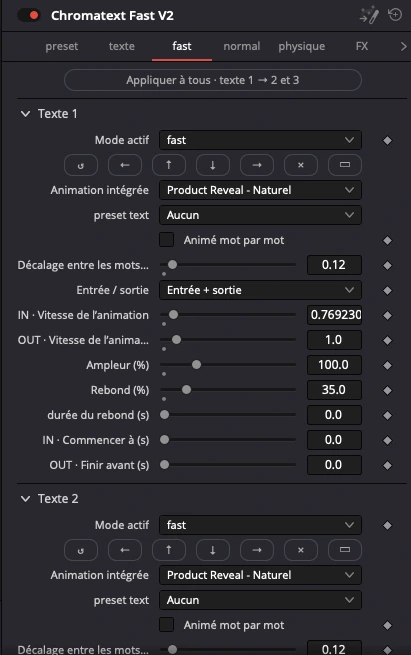
Task: Edit Ampleur value 100.0
Action: 334,365
